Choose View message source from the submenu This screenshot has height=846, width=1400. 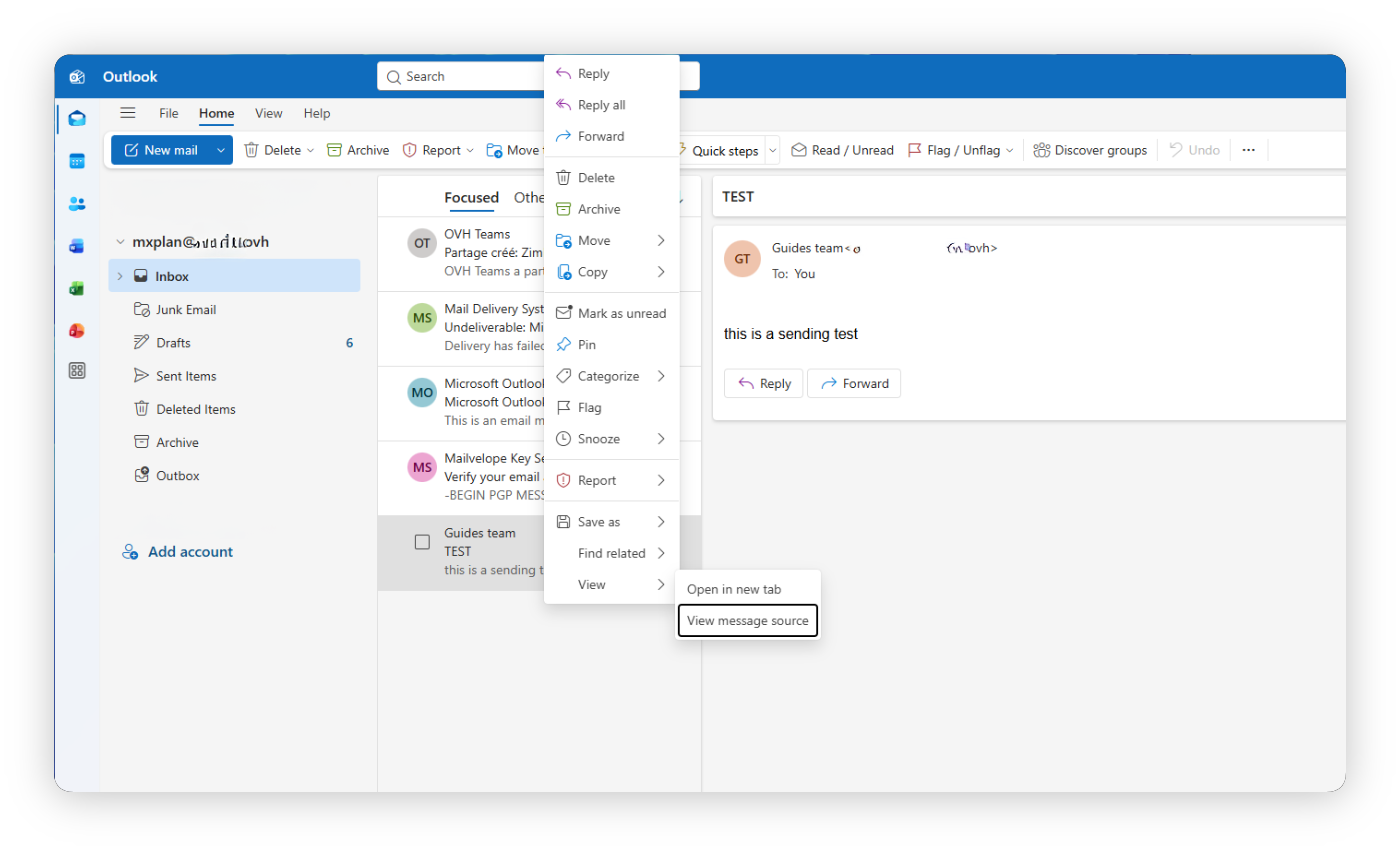tap(747, 620)
